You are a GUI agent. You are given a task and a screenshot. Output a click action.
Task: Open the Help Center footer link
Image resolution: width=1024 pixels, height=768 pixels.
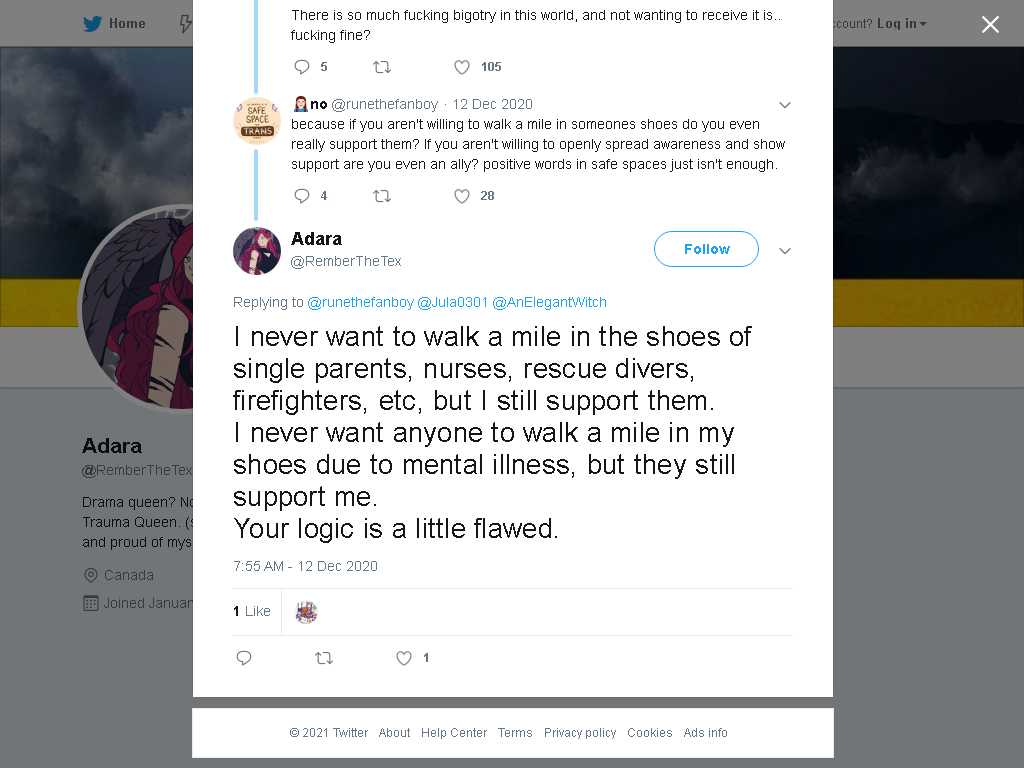(x=454, y=733)
